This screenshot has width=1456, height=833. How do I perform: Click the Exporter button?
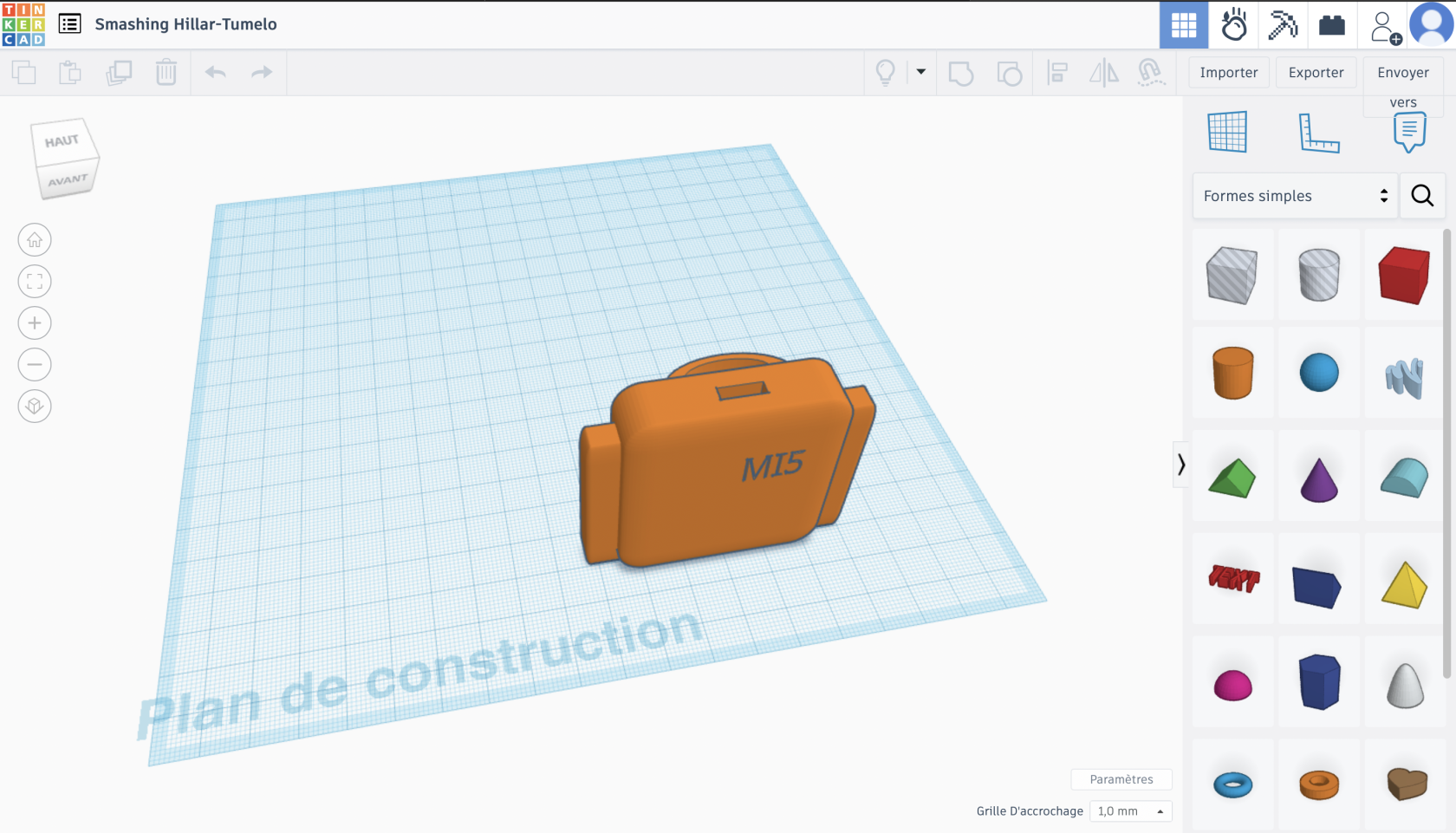click(x=1316, y=73)
